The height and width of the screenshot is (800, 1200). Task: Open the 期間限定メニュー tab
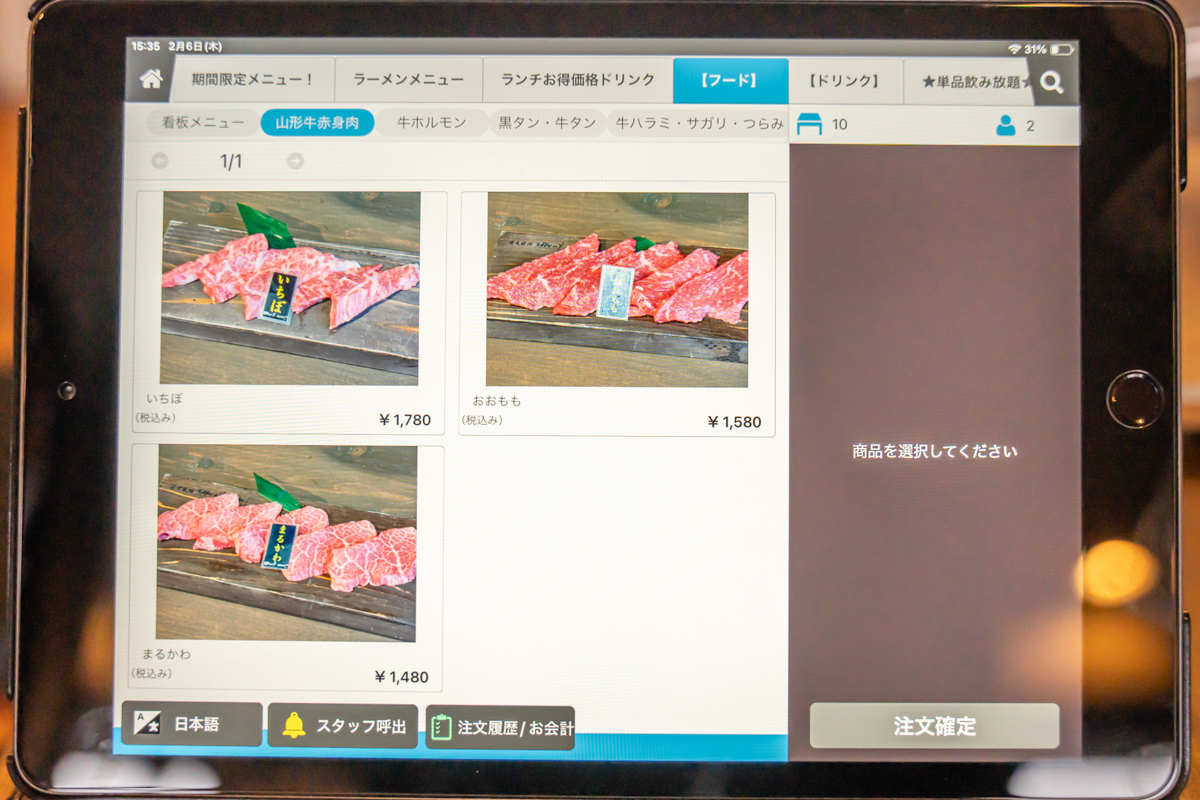tap(253, 80)
